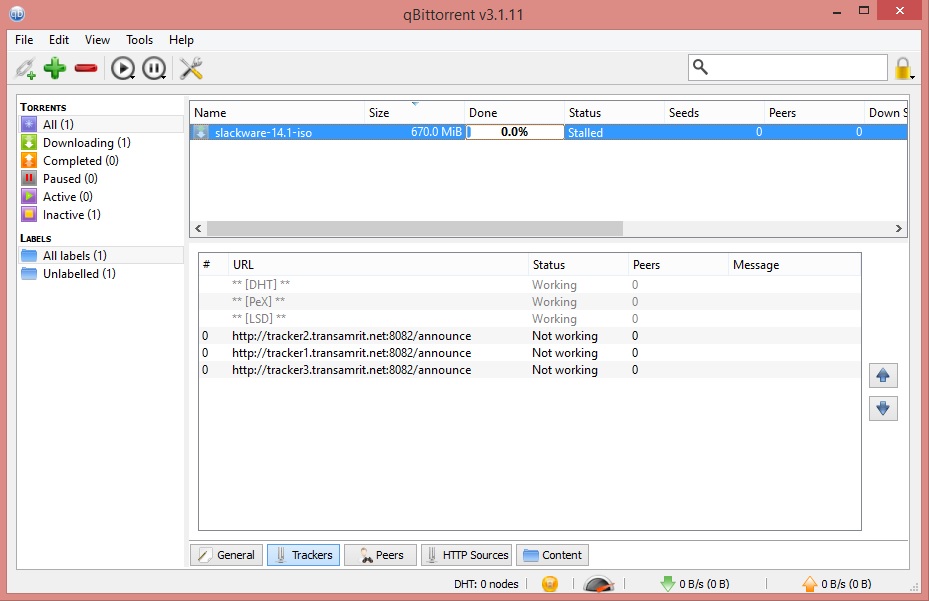Select tracker2.transamrit.net announce URL row
The width and height of the screenshot is (929, 601).
tap(530, 336)
